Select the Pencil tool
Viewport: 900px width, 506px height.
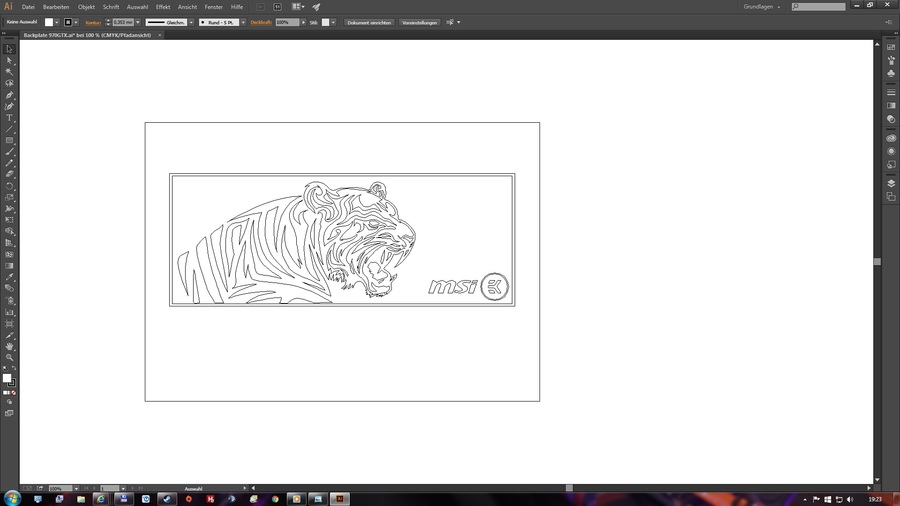point(9,164)
